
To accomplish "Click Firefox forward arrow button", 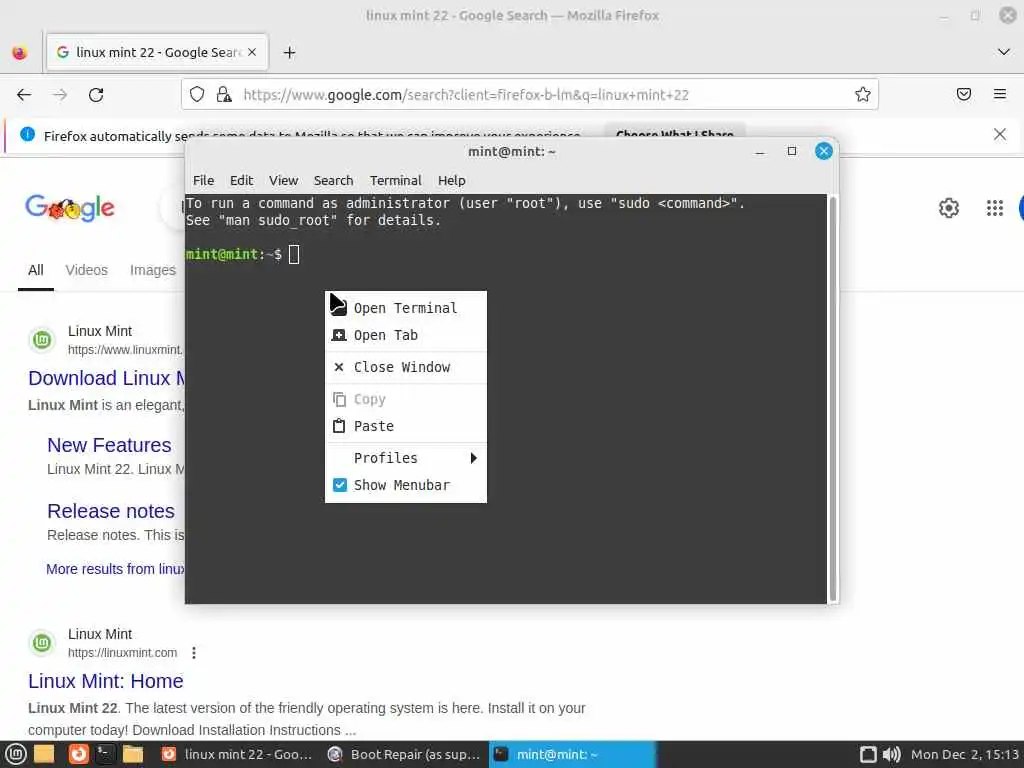I will point(60,95).
